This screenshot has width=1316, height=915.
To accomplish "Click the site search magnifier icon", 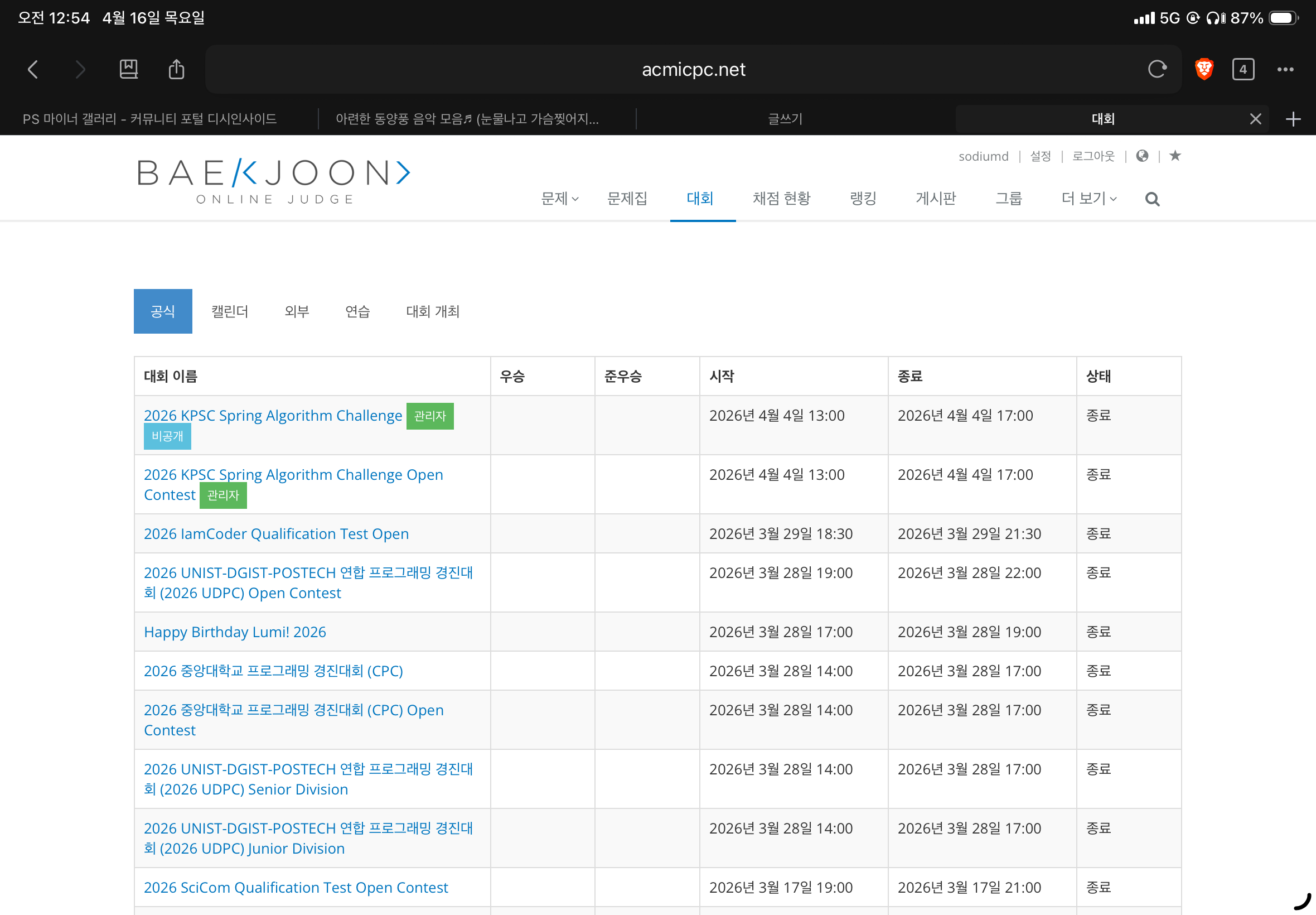I will tap(1152, 200).
